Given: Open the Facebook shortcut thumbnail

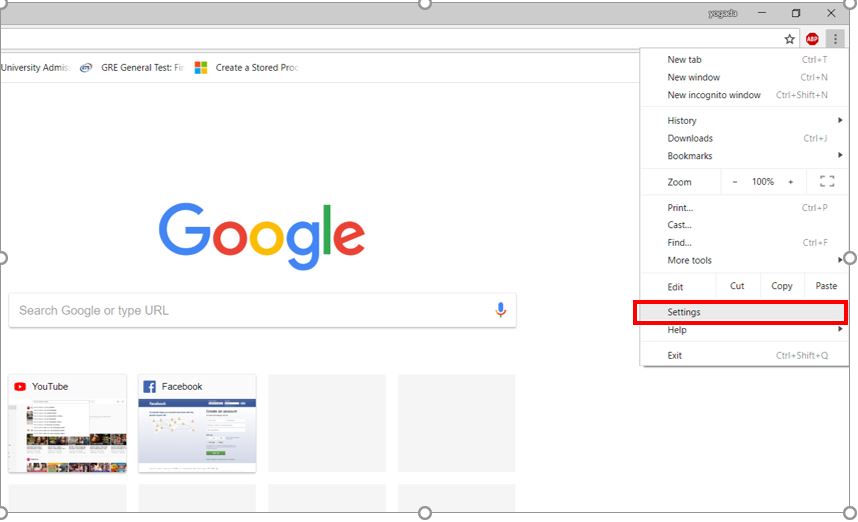Looking at the screenshot, I should tap(197, 424).
